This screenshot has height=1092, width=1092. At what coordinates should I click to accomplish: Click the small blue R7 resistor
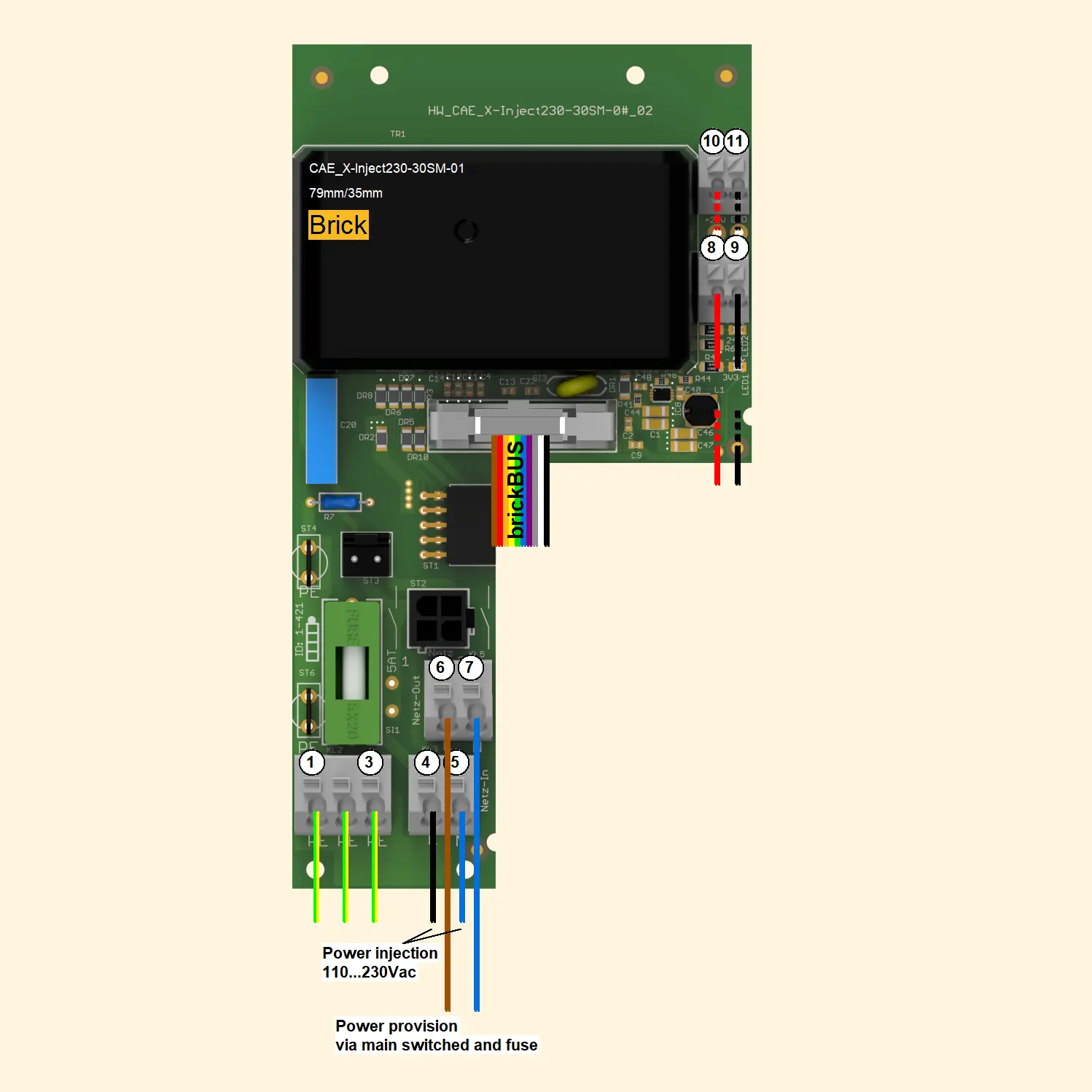(340, 502)
